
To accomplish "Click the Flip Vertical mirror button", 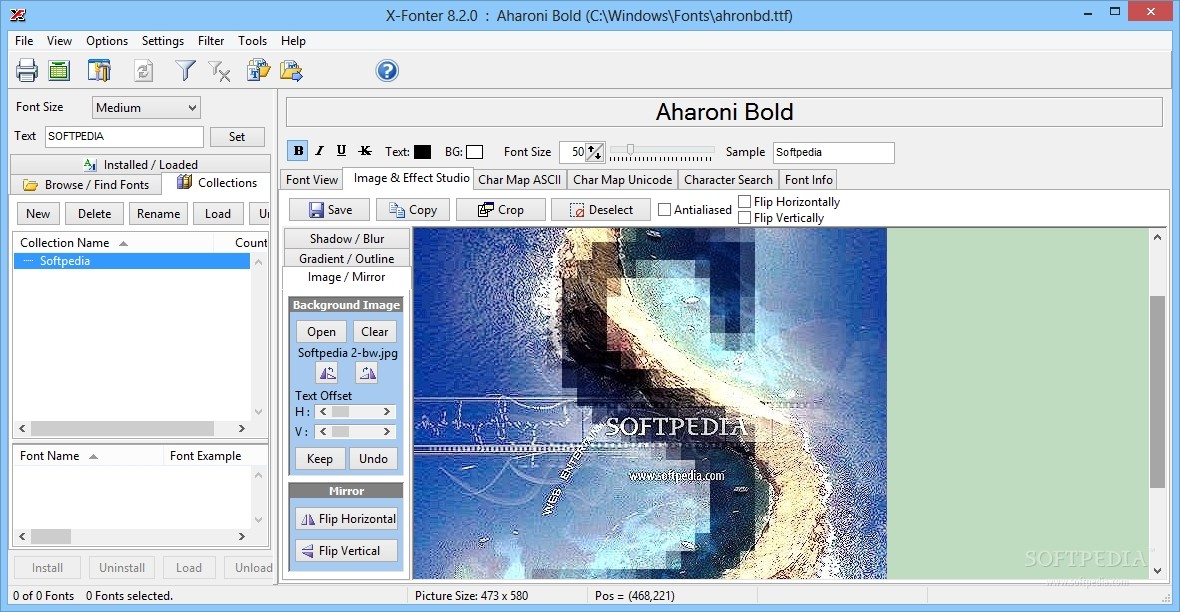I will click(347, 551).
